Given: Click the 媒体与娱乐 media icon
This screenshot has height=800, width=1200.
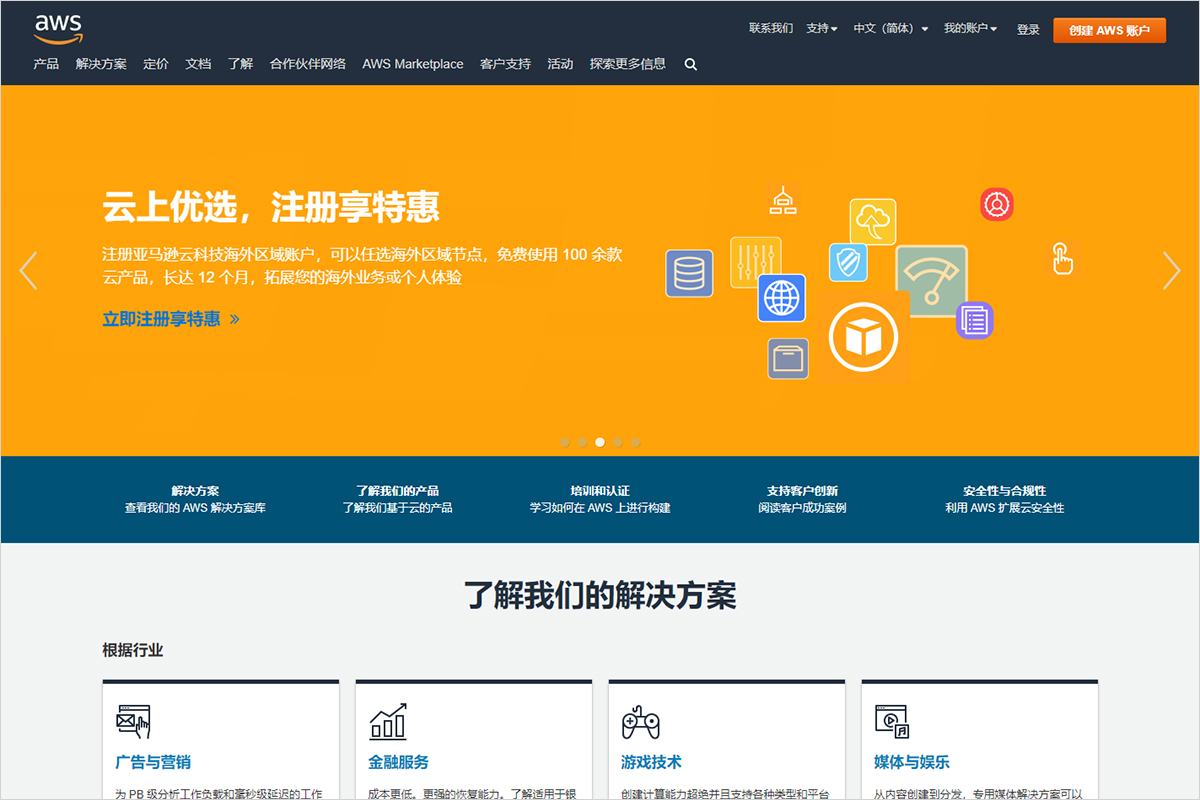Looking at the screenshot, I should click(x=892, y=721).
